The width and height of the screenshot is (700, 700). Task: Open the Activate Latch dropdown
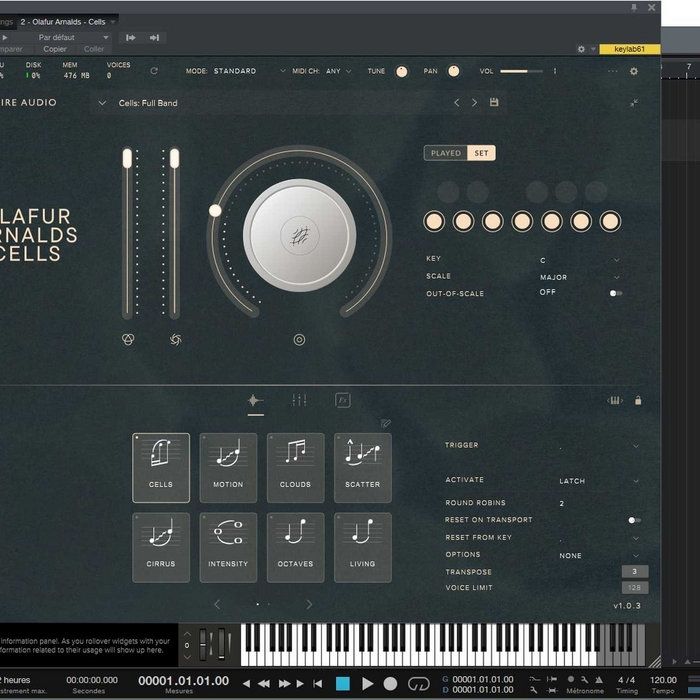click(598, 481)
